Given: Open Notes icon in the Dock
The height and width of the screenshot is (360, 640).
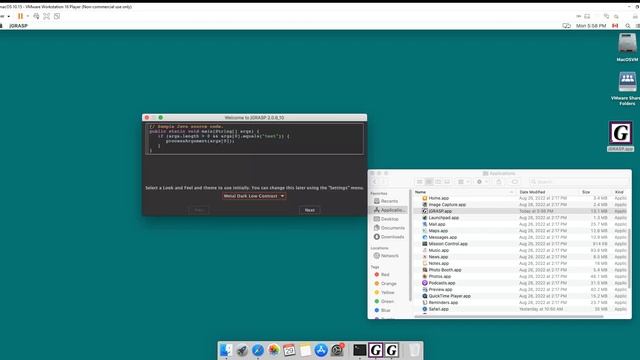Looking at the screenshot, I should (305, 350).
